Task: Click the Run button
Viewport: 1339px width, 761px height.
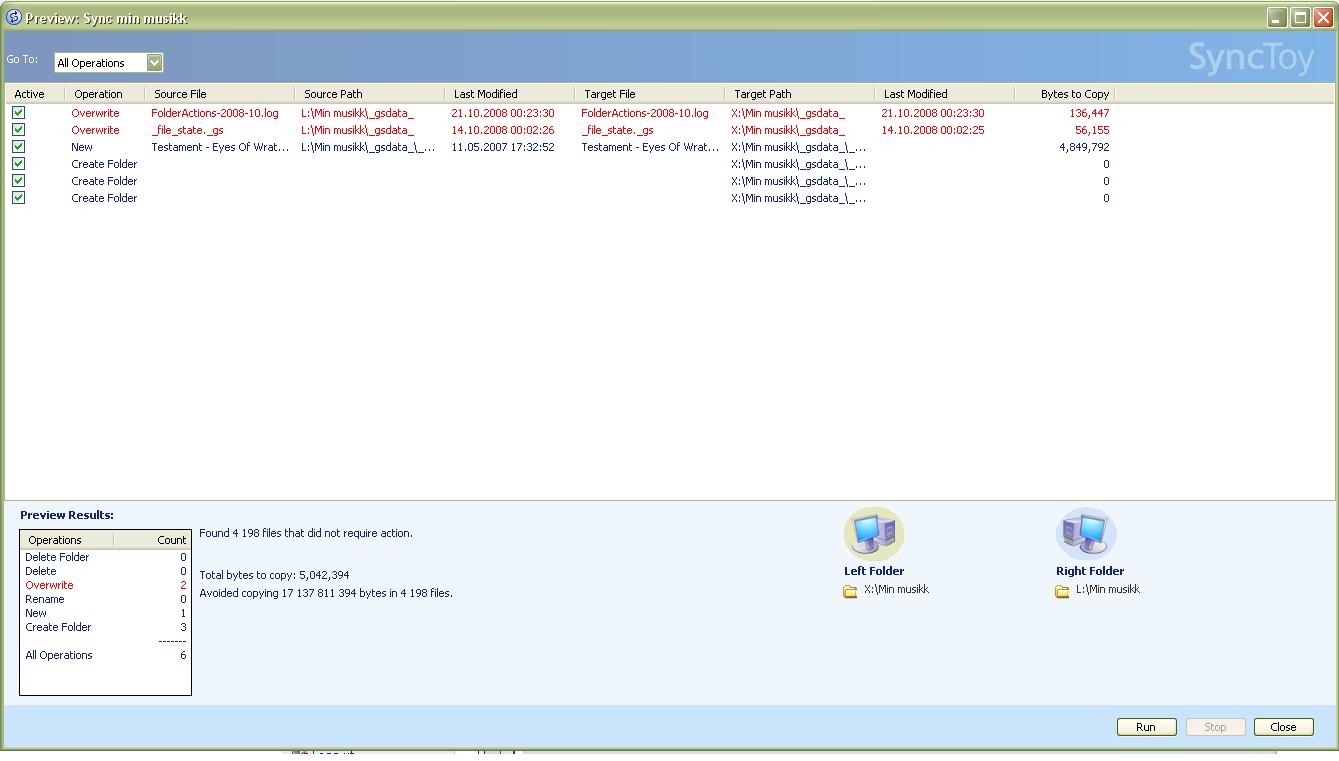Action: tap(1146, 727)
